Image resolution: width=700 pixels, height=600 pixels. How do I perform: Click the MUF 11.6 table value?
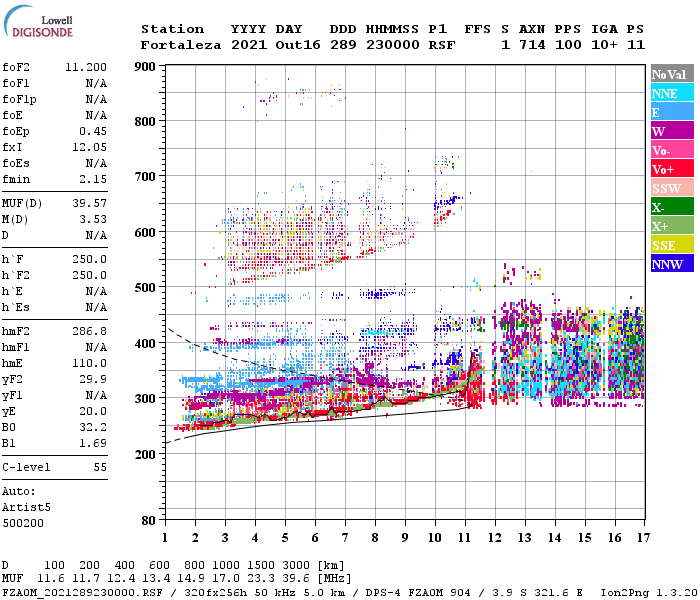click(x=51, y=579)
